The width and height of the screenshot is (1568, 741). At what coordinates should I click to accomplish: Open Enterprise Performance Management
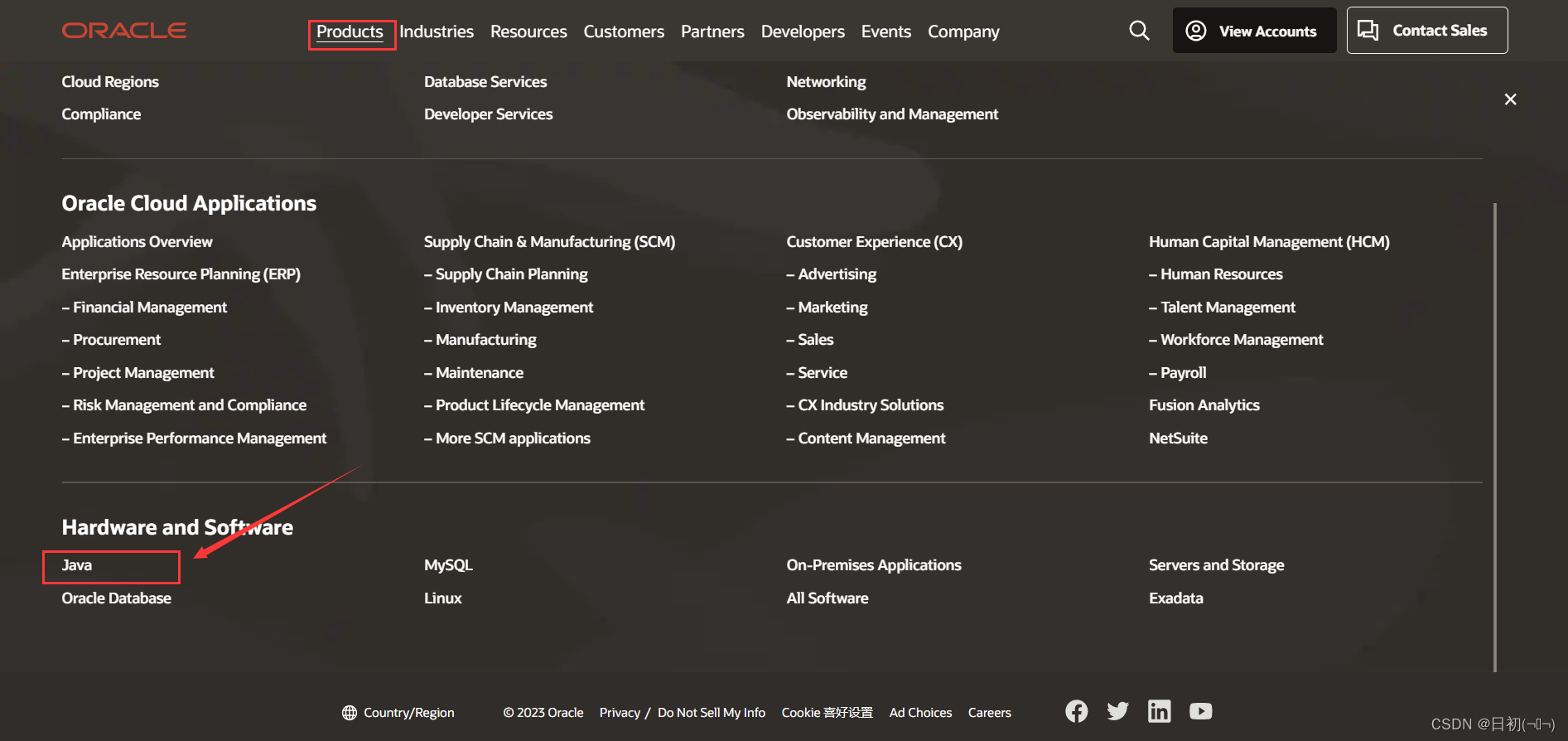coord(194,438)
